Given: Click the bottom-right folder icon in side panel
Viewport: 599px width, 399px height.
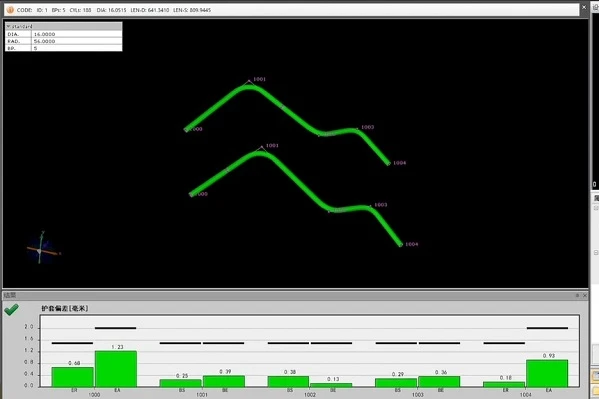Looking at the screenshot, I should (x=596, y=391).
